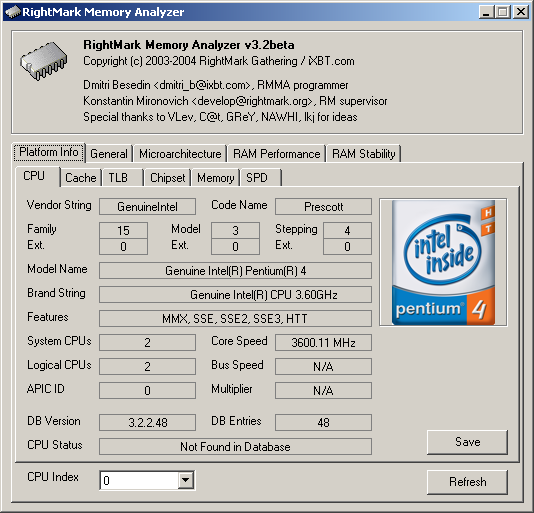Click the Family value 15

coord(123,231)
